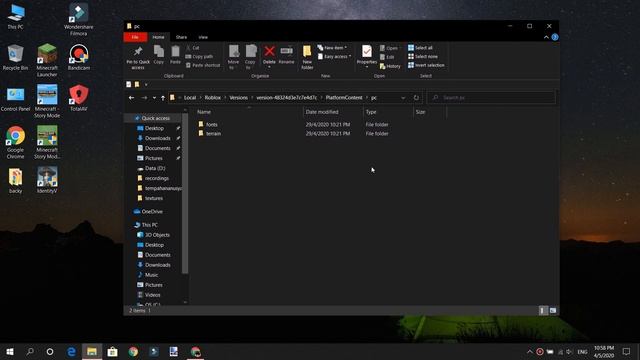640x360 pixels.
Task: Click Paste shortcut in the ribbon
Action: [x=203, y=65]
